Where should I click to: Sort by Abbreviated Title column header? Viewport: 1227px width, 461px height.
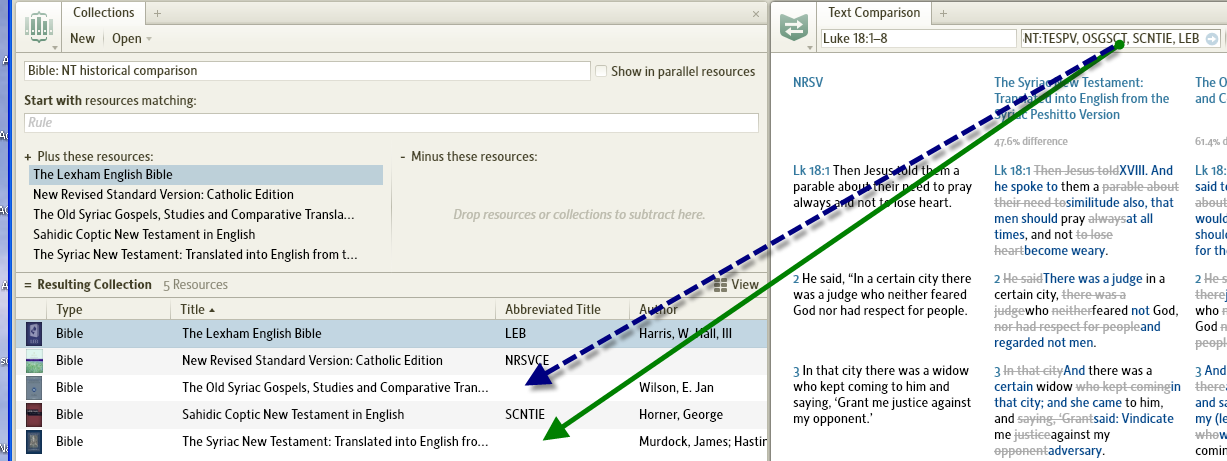tap(563, 310)
